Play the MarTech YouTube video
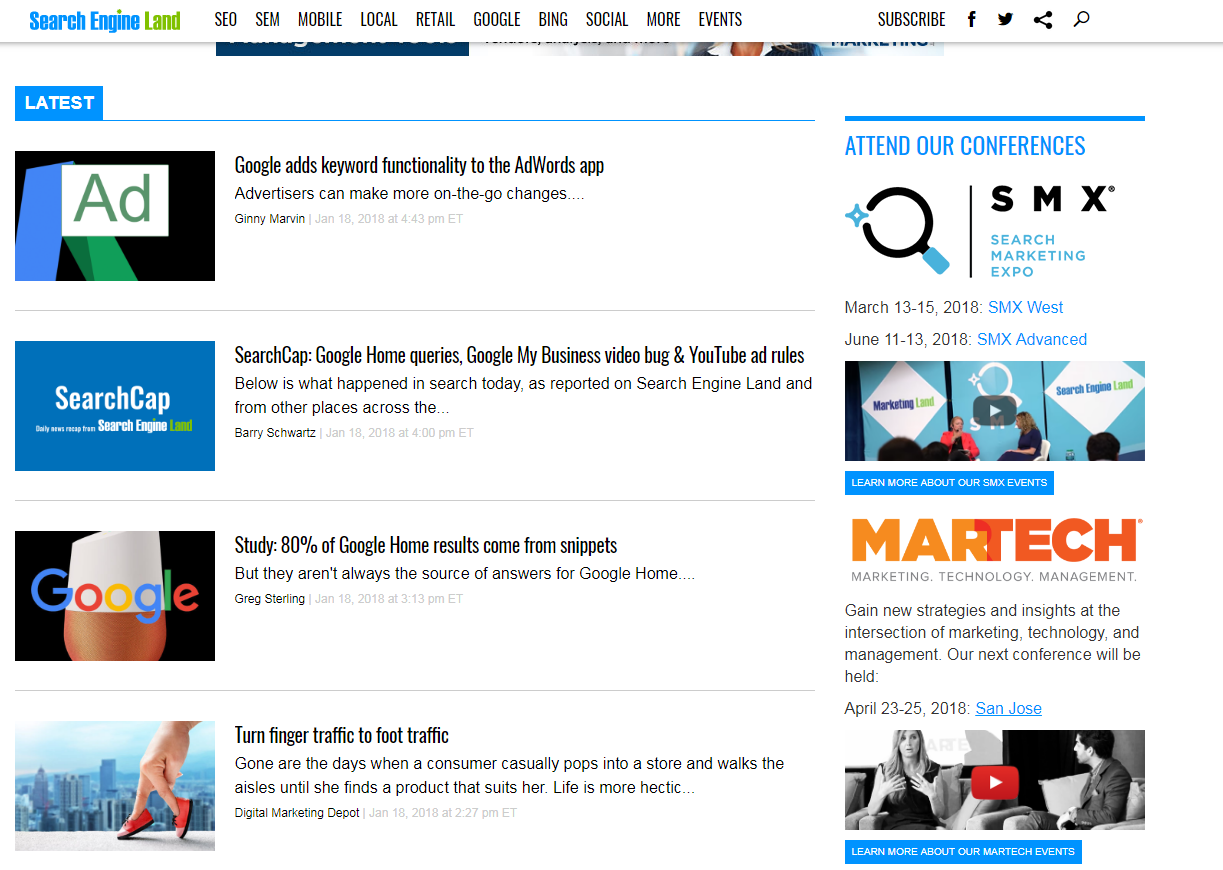The width and height of the screenshot is (1223, 870). click(x=995, y=780)
